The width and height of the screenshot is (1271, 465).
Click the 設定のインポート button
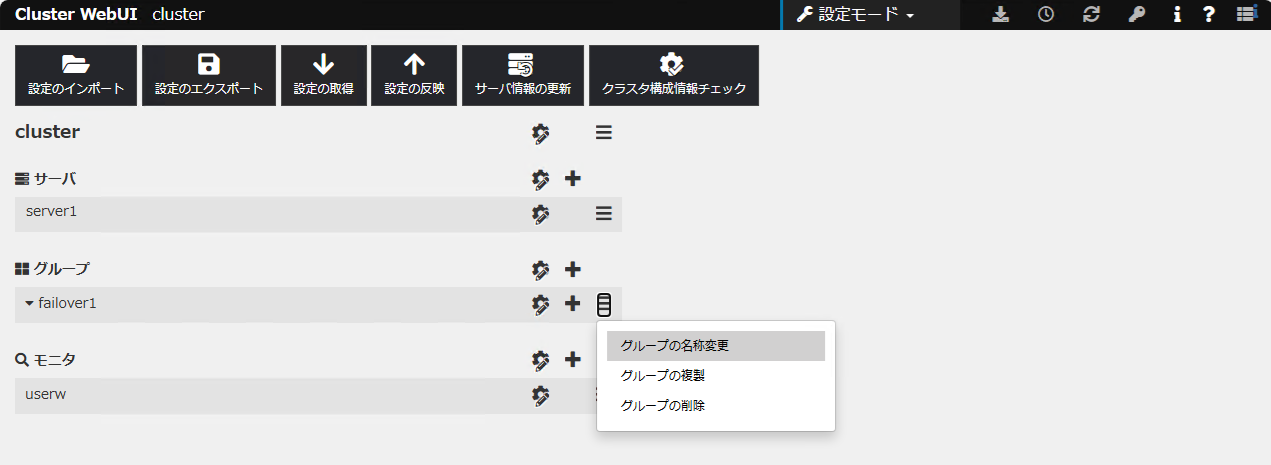76,75
